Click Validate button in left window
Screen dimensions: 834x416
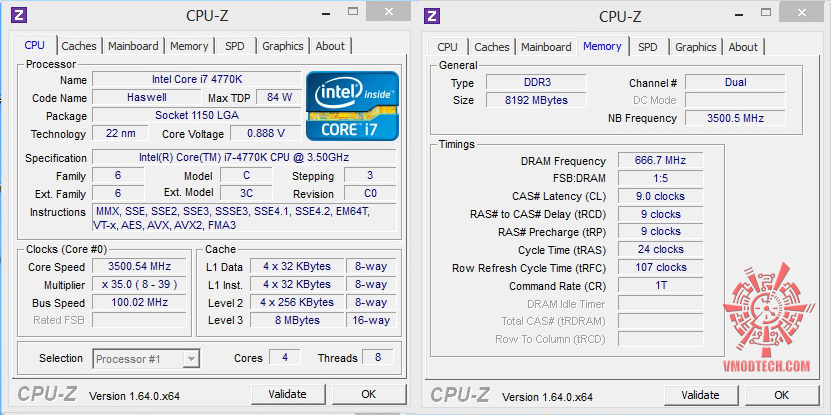tap(287, 394)
